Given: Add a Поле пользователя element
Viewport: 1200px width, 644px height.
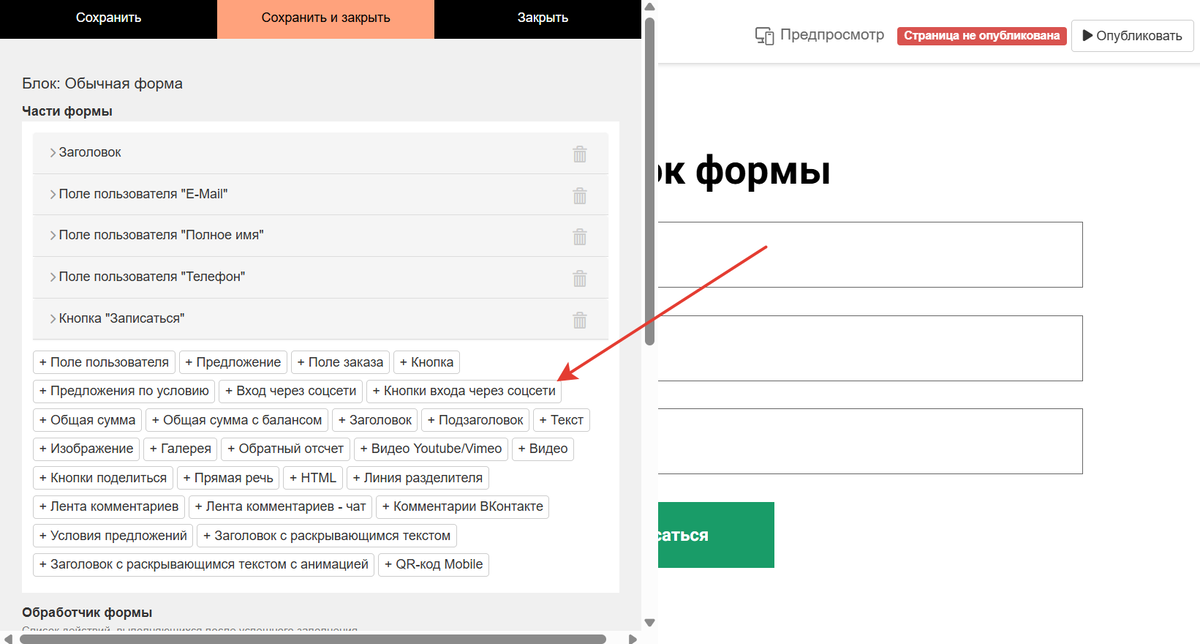Looking at the screenshot, I should click(105, 362).
